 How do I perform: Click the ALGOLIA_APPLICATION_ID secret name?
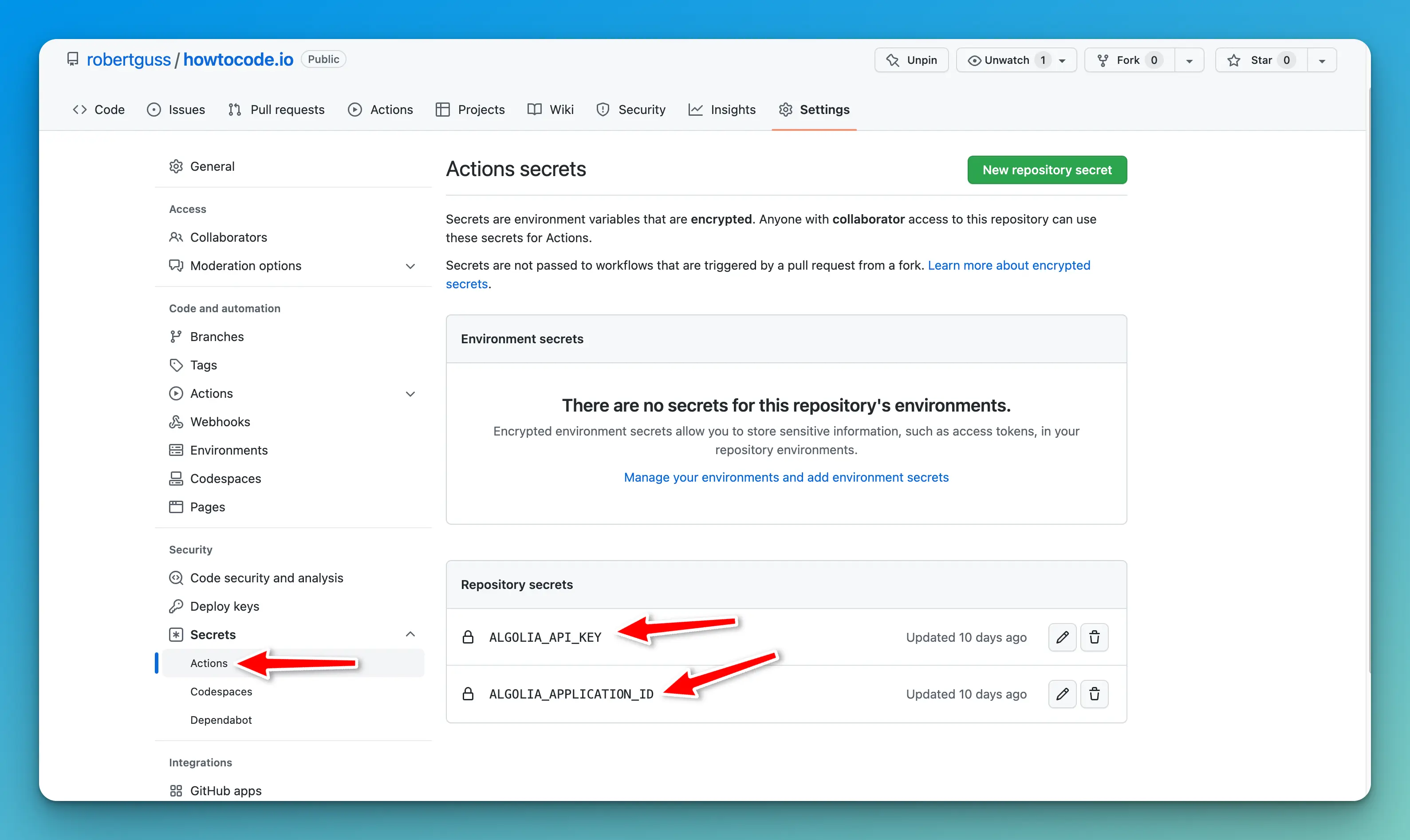[x=571, y=694]
